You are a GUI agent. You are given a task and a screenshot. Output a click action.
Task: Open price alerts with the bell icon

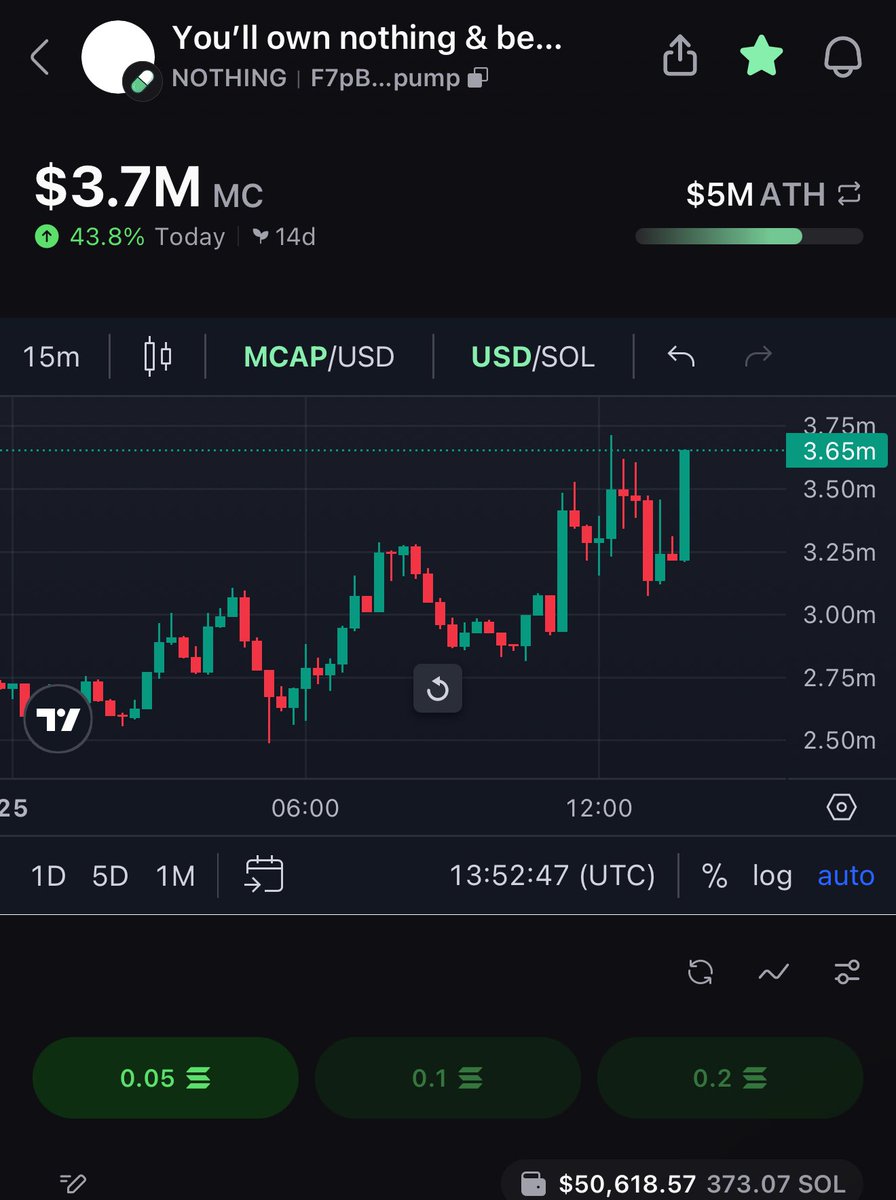[843, 57]
